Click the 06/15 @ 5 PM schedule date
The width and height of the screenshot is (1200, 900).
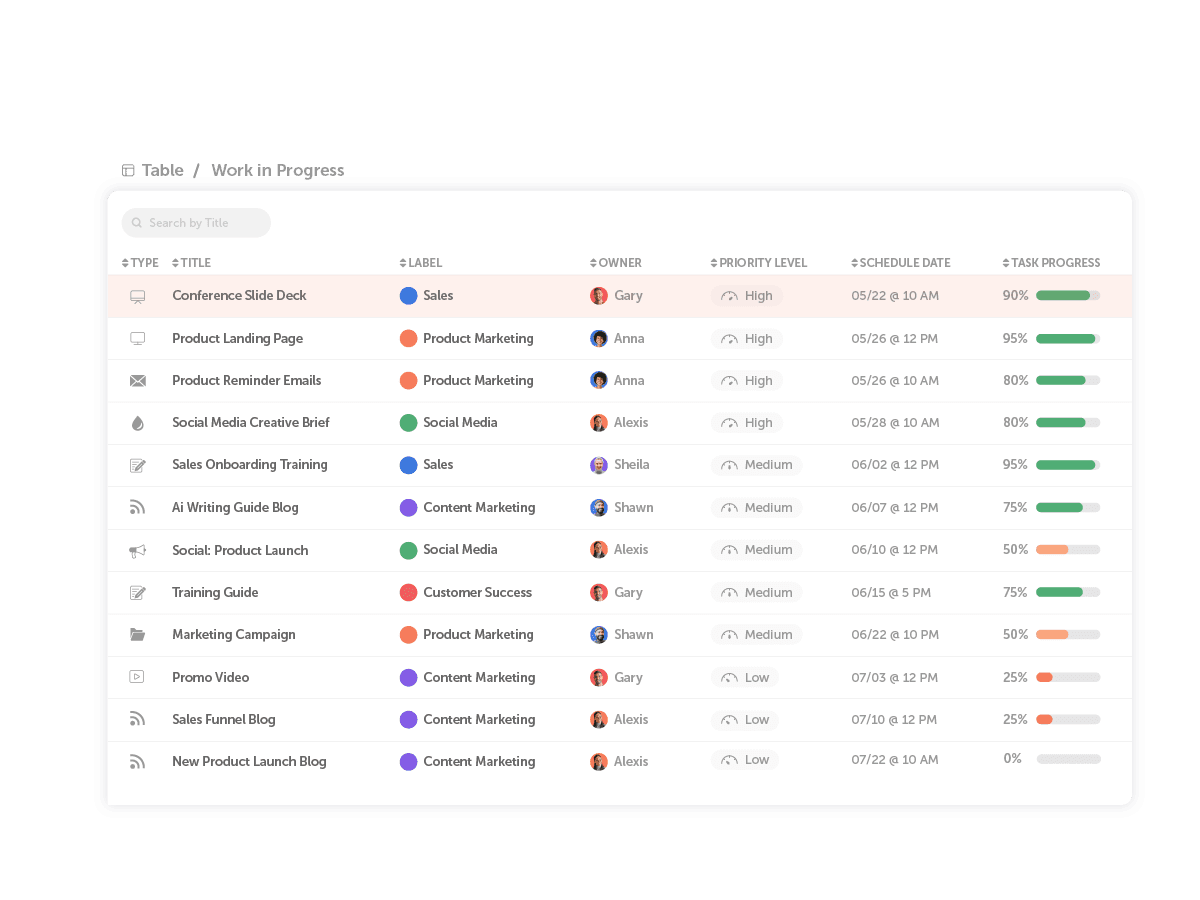coord(891,593)
